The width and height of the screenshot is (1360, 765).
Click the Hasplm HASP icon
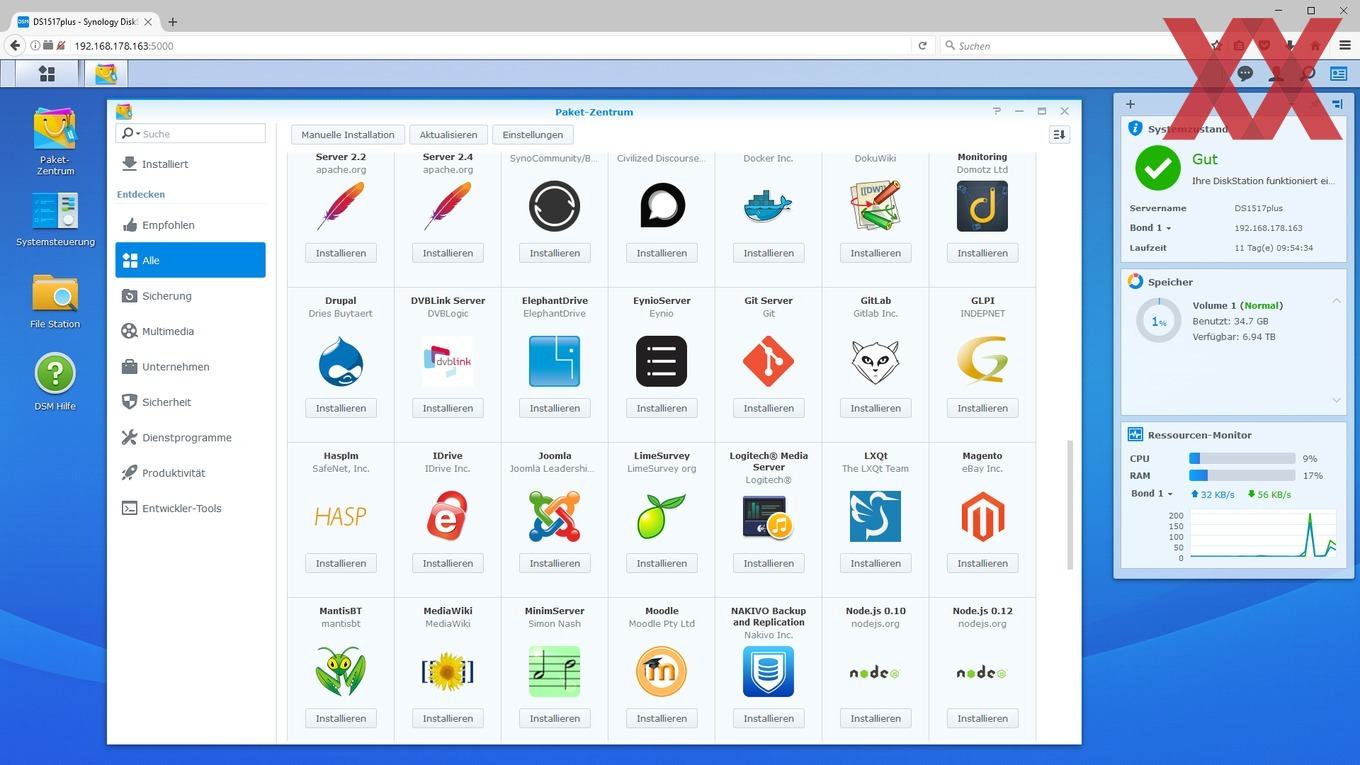coord(341,516)
